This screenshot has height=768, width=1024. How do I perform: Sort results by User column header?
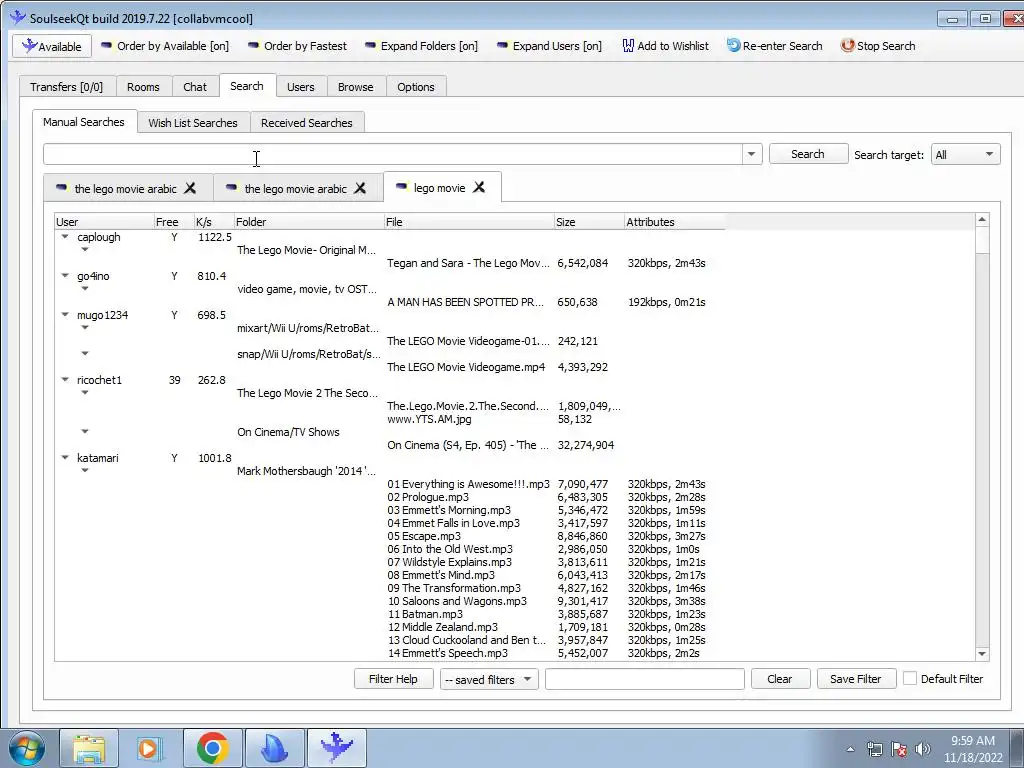(x=104, y=222)
